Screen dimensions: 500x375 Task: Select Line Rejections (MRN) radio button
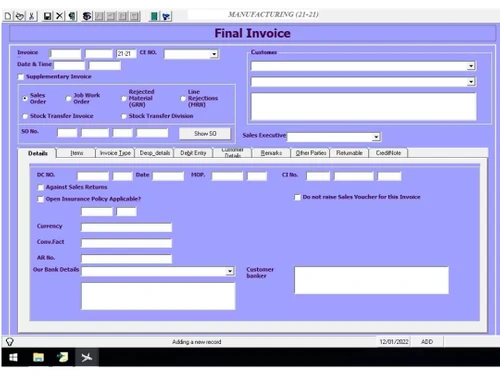point(183,98)
